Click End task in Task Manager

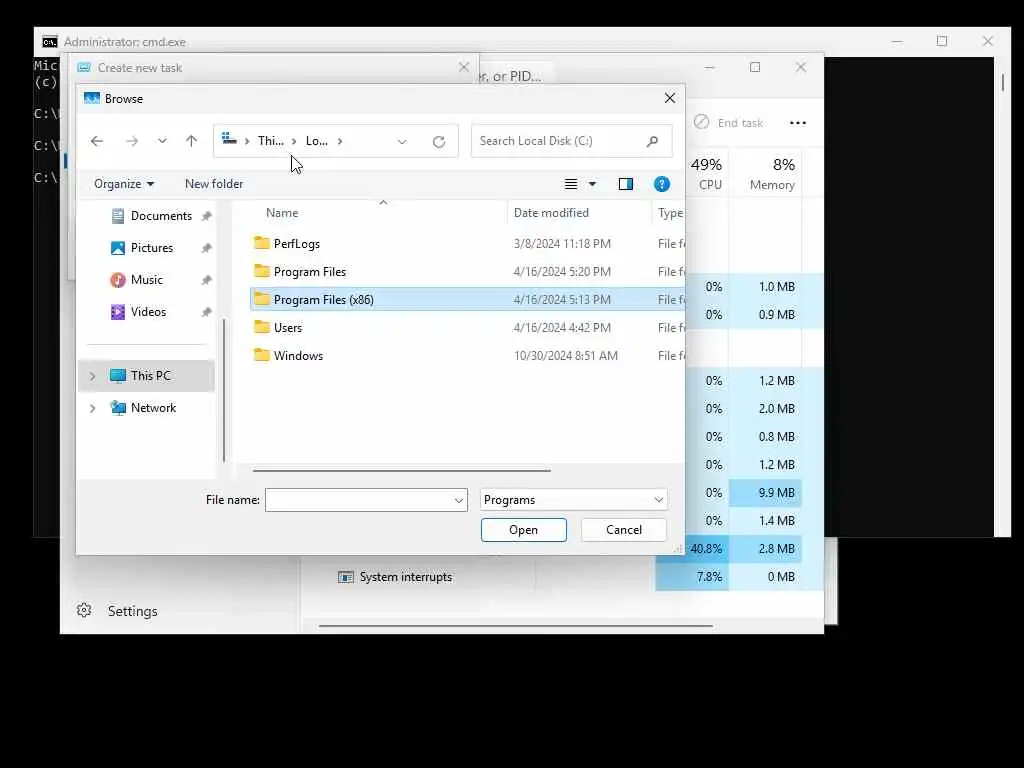pos(728,123)
